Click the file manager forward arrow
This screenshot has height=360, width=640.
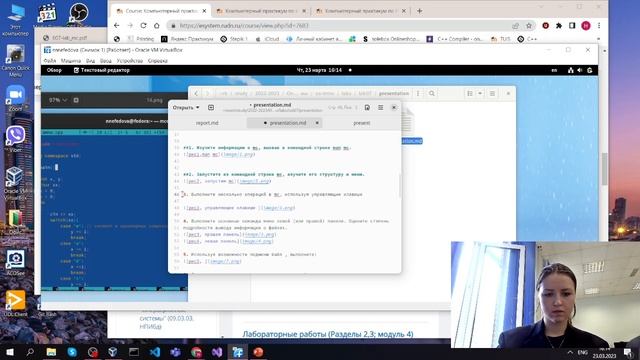[207, 93]
